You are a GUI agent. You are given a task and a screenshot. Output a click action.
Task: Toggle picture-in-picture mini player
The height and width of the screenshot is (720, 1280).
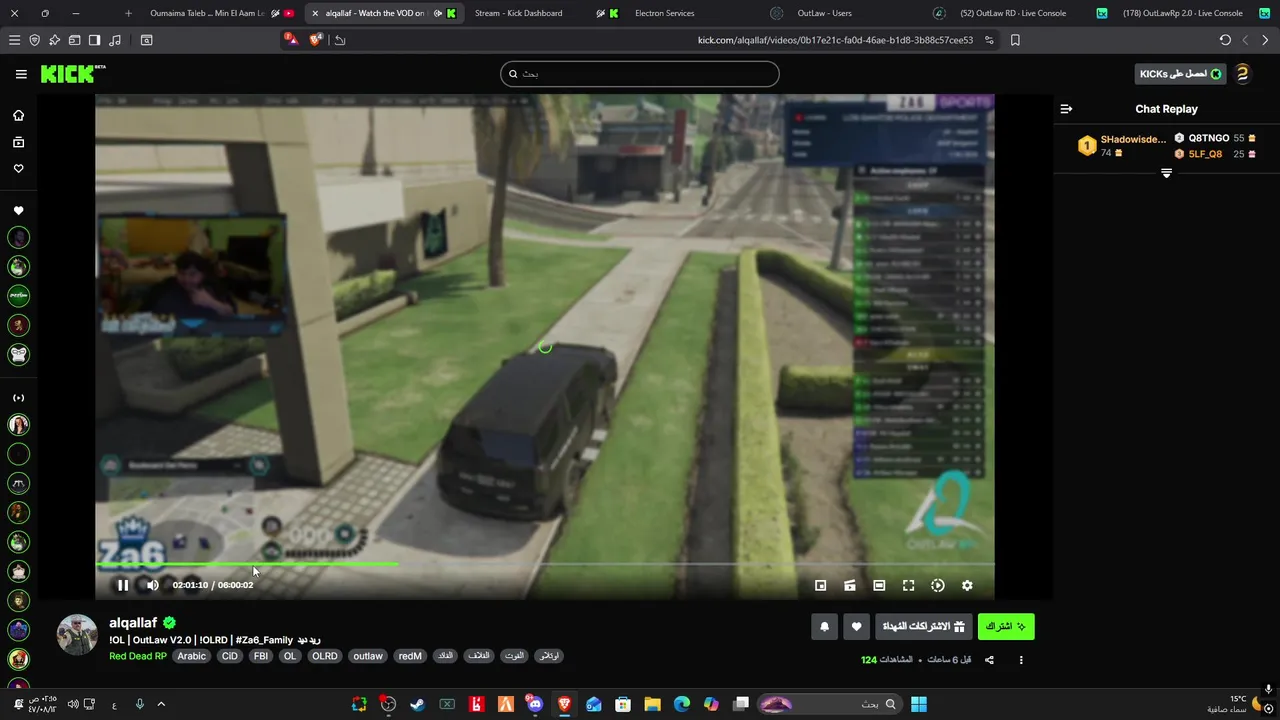pos(820,585)
